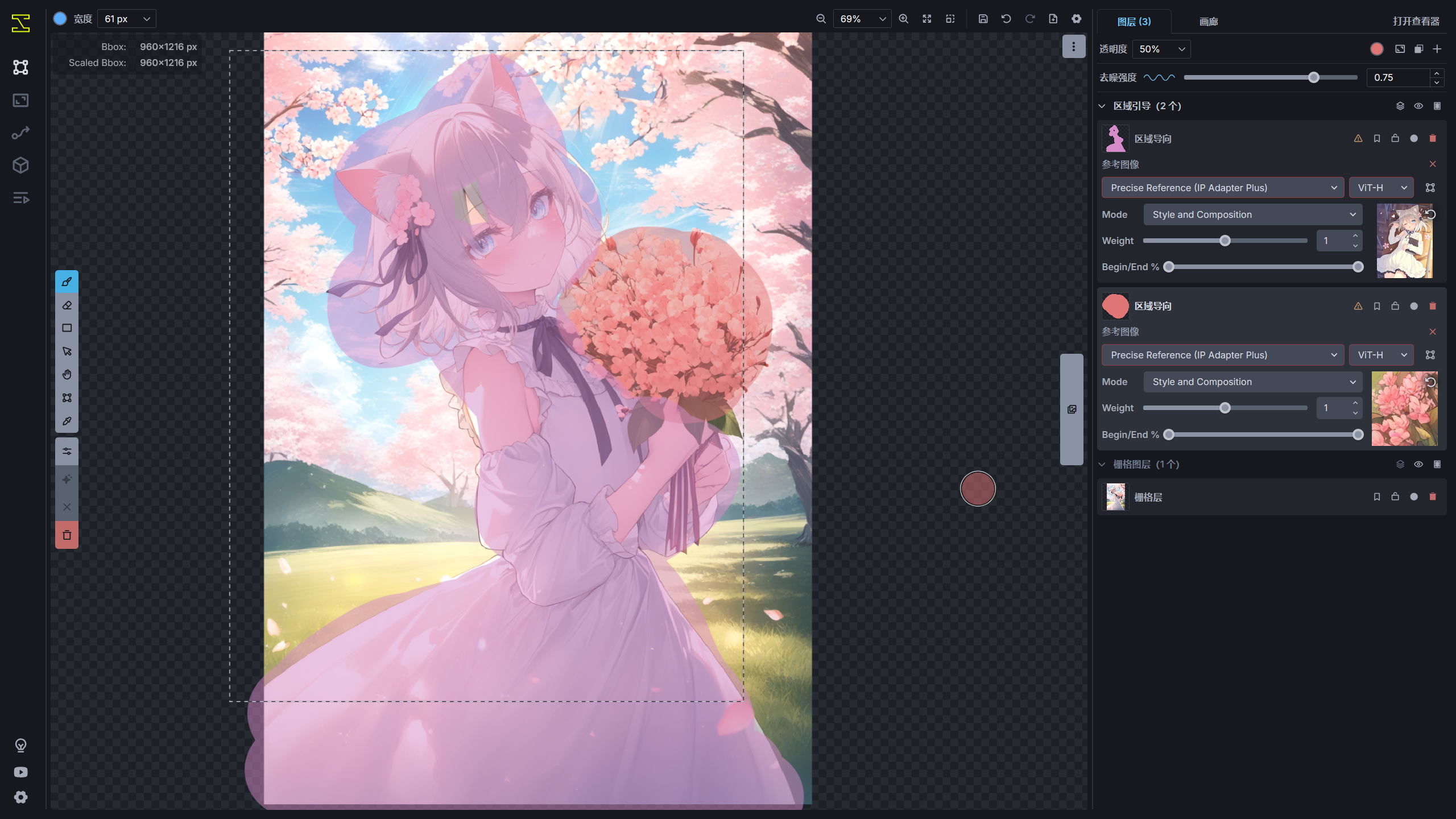Click the red trash delete button

(x=67, y=535)
